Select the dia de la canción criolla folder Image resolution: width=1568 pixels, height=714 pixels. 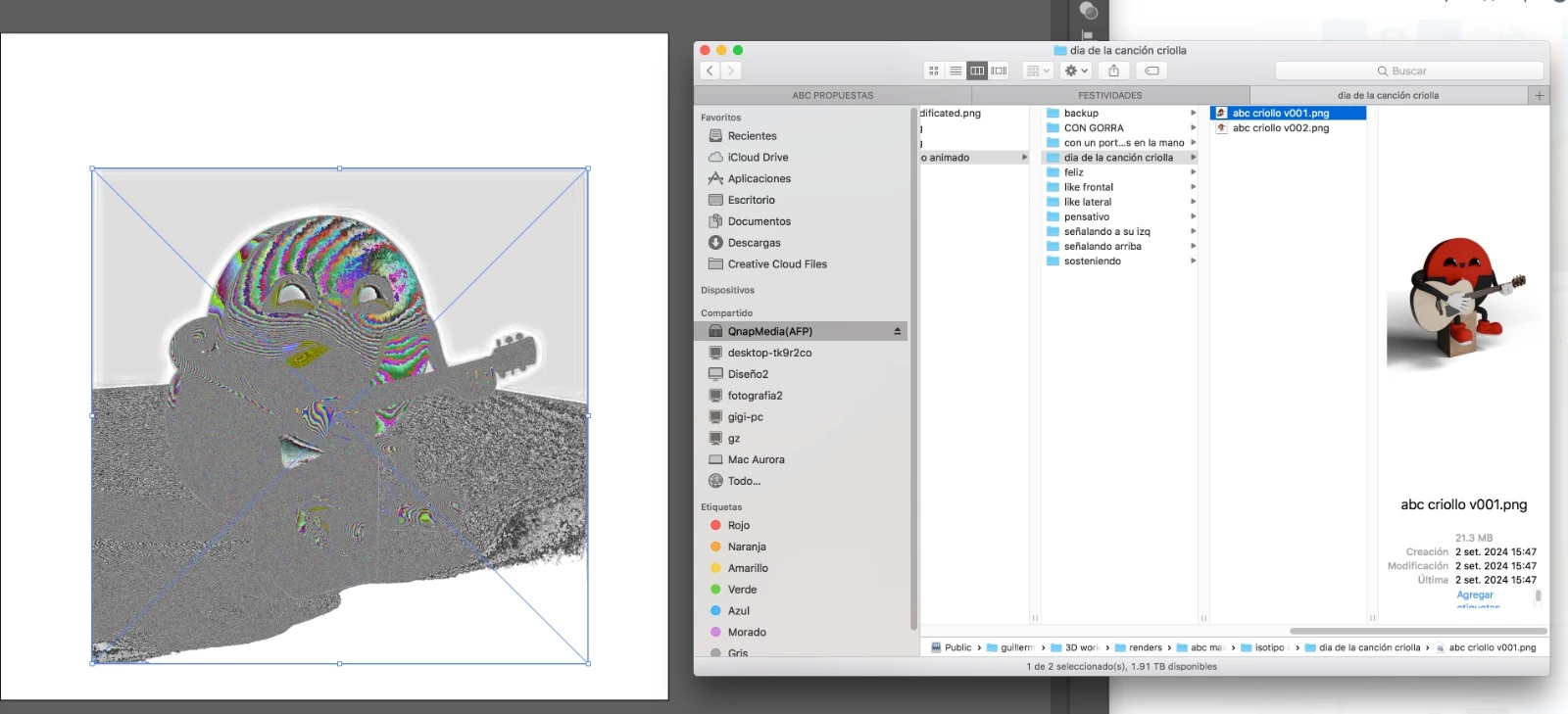coord(1120,158)
